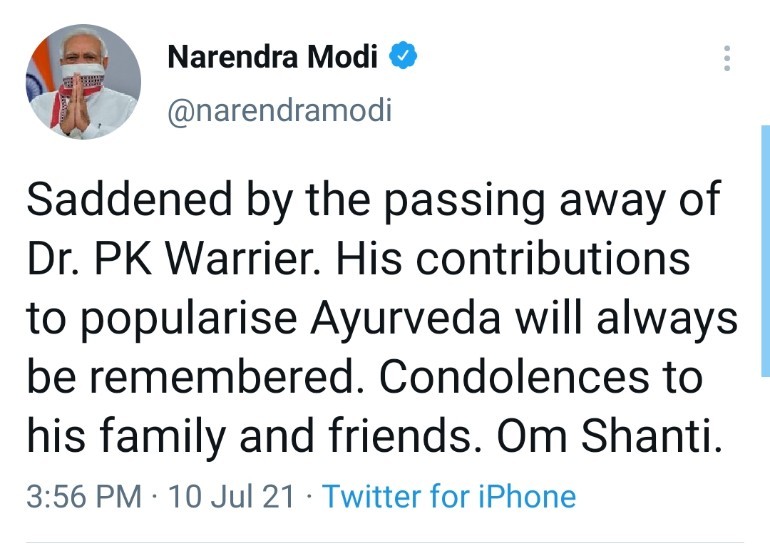Open the @narendramodi handle link

pyautogui.click(x=279, y=110)
